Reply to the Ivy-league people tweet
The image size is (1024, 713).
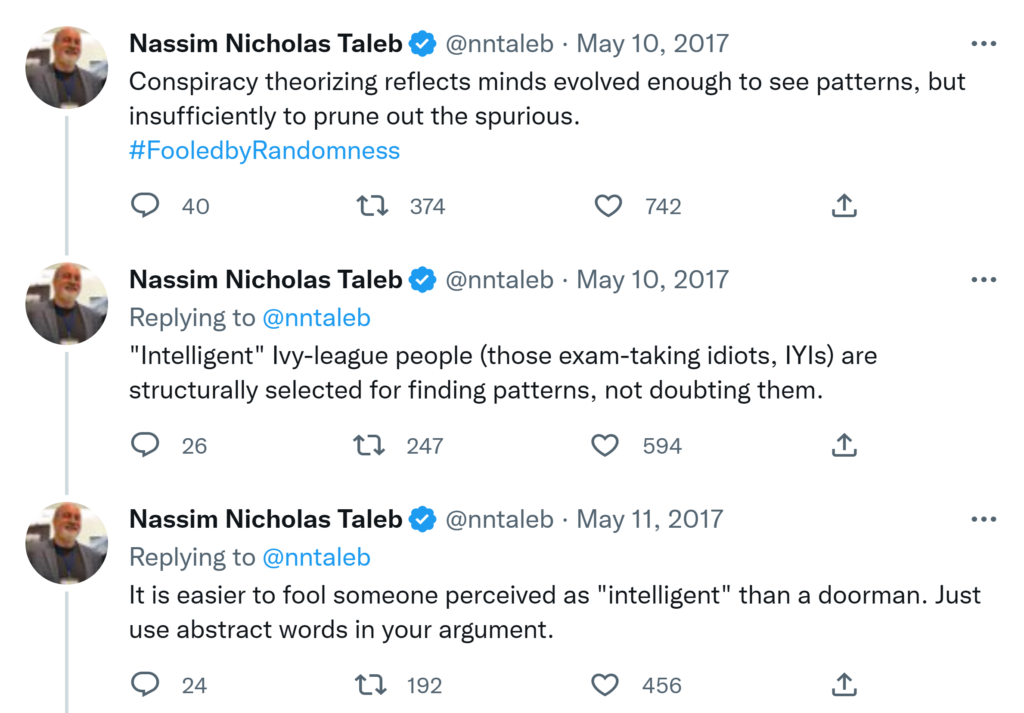pos(146,445)
